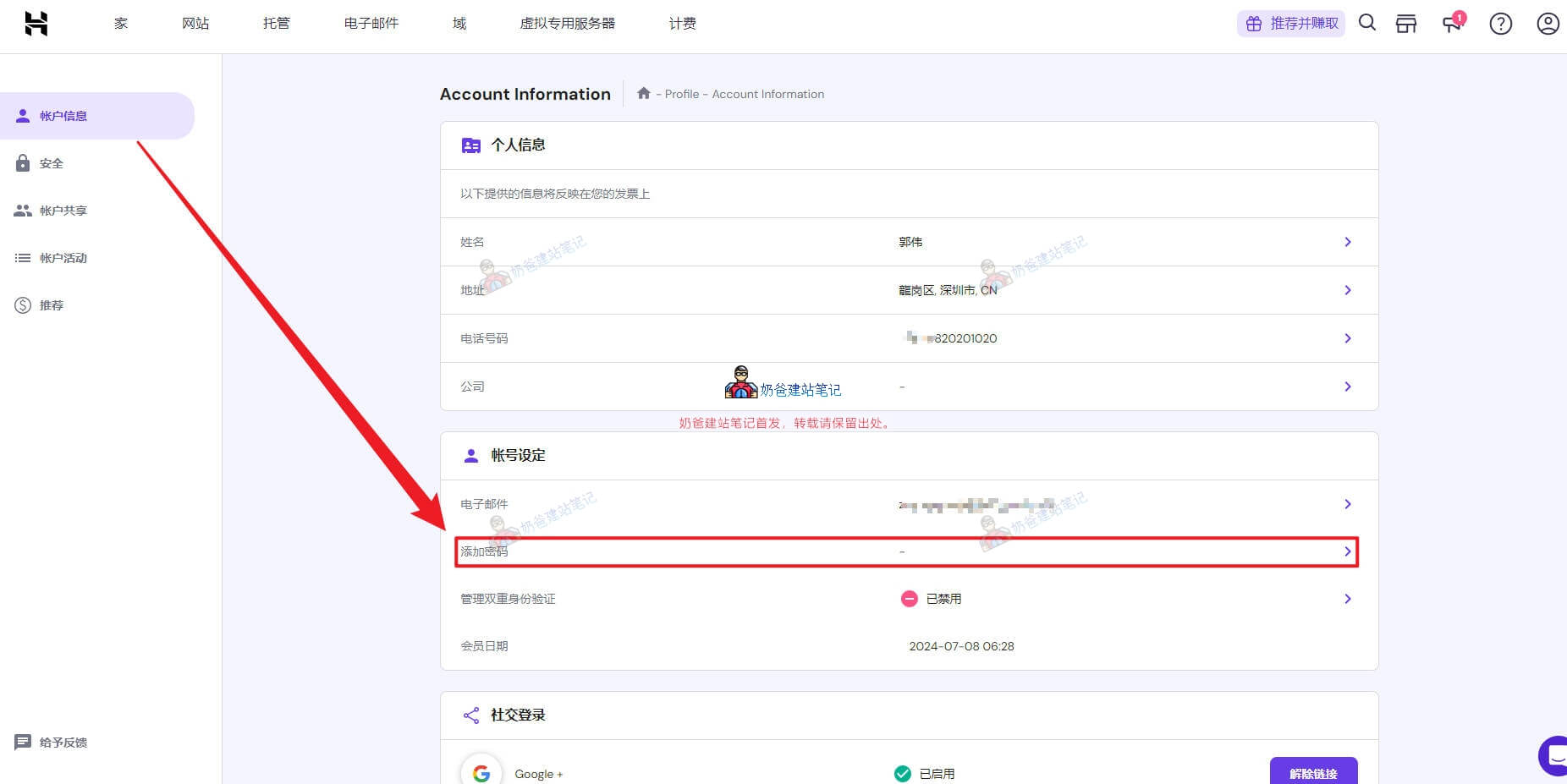Expand the 姓名 row chevron
This screenshot has width=1567, height=784.
click(1348, 242)
